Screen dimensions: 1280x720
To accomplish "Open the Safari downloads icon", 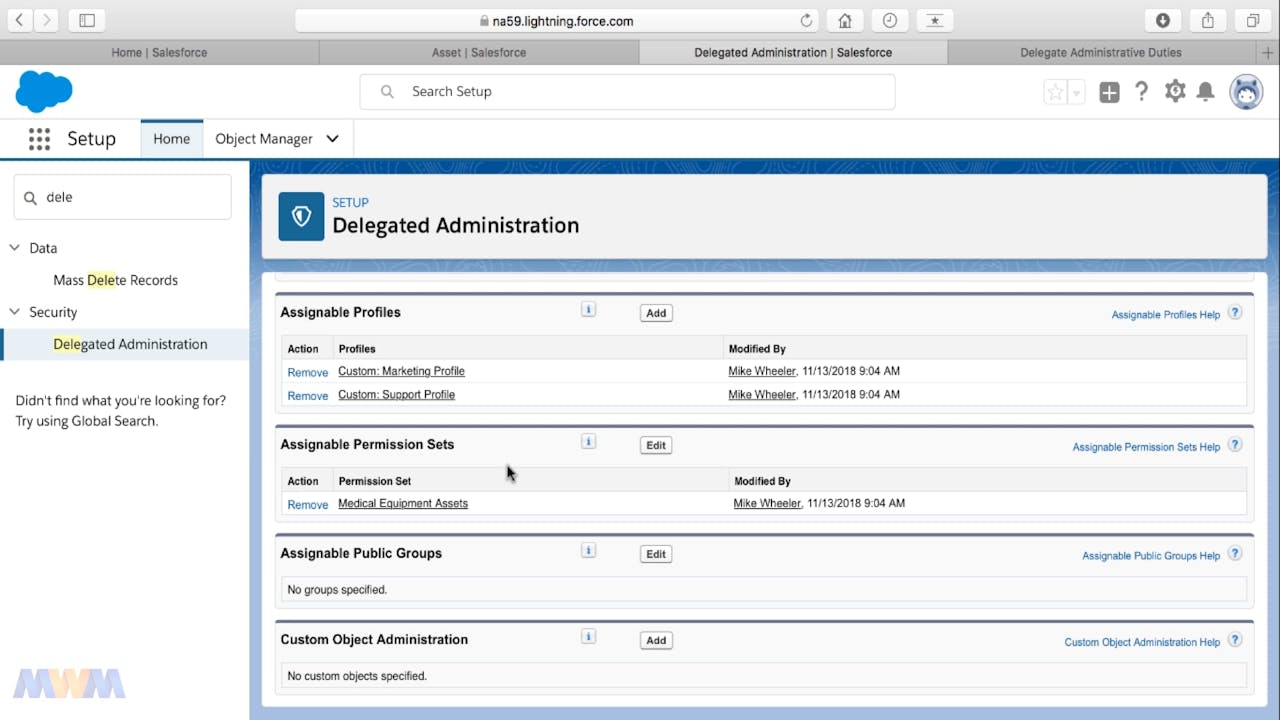I will coord(1163,20).
